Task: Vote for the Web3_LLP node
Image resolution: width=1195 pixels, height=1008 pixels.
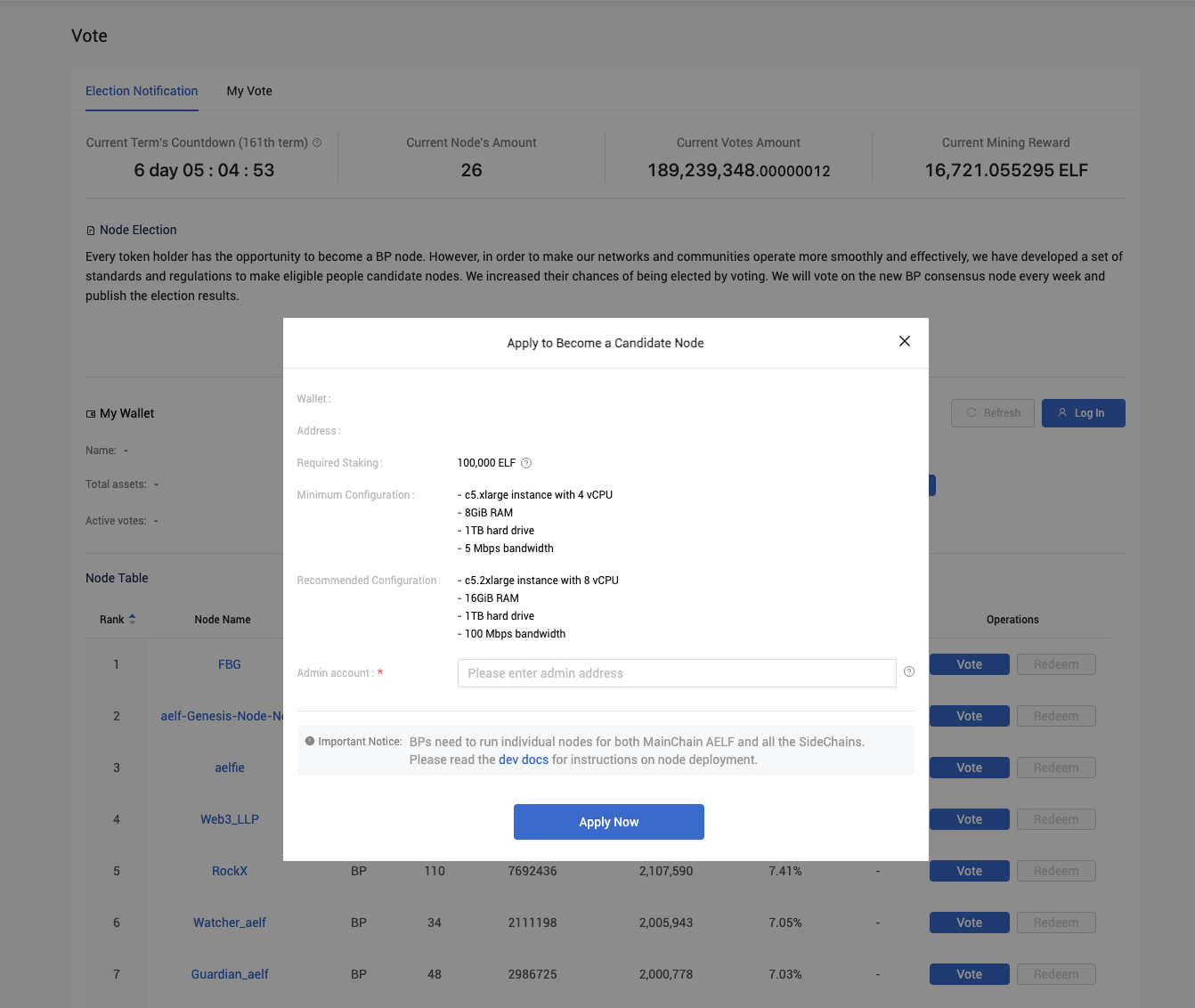Action: point(970,819)
